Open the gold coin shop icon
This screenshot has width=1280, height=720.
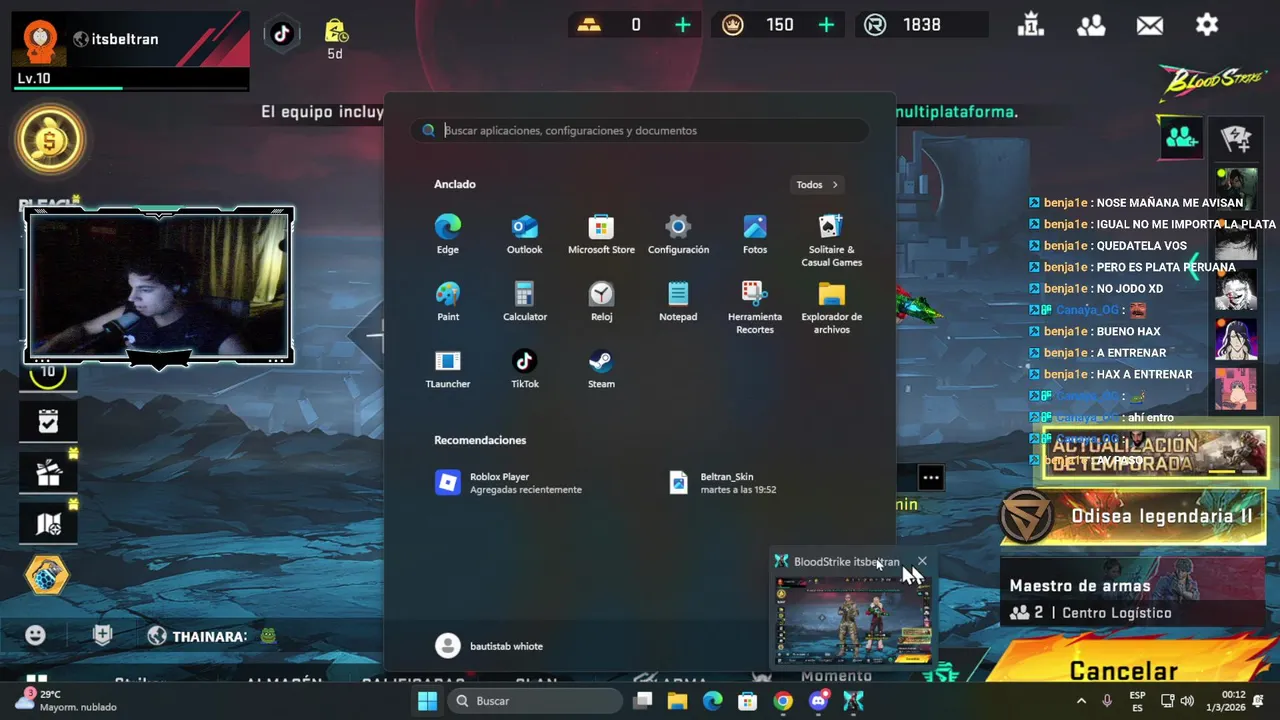(x=49, y=139)
